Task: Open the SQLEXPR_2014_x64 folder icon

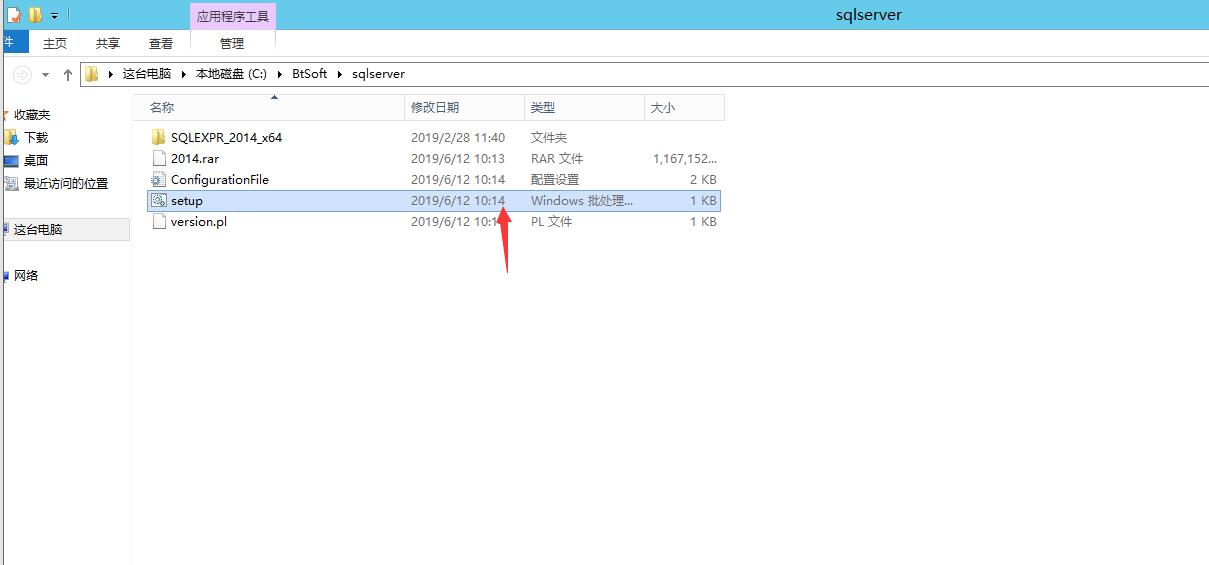Action: point(158,137)
